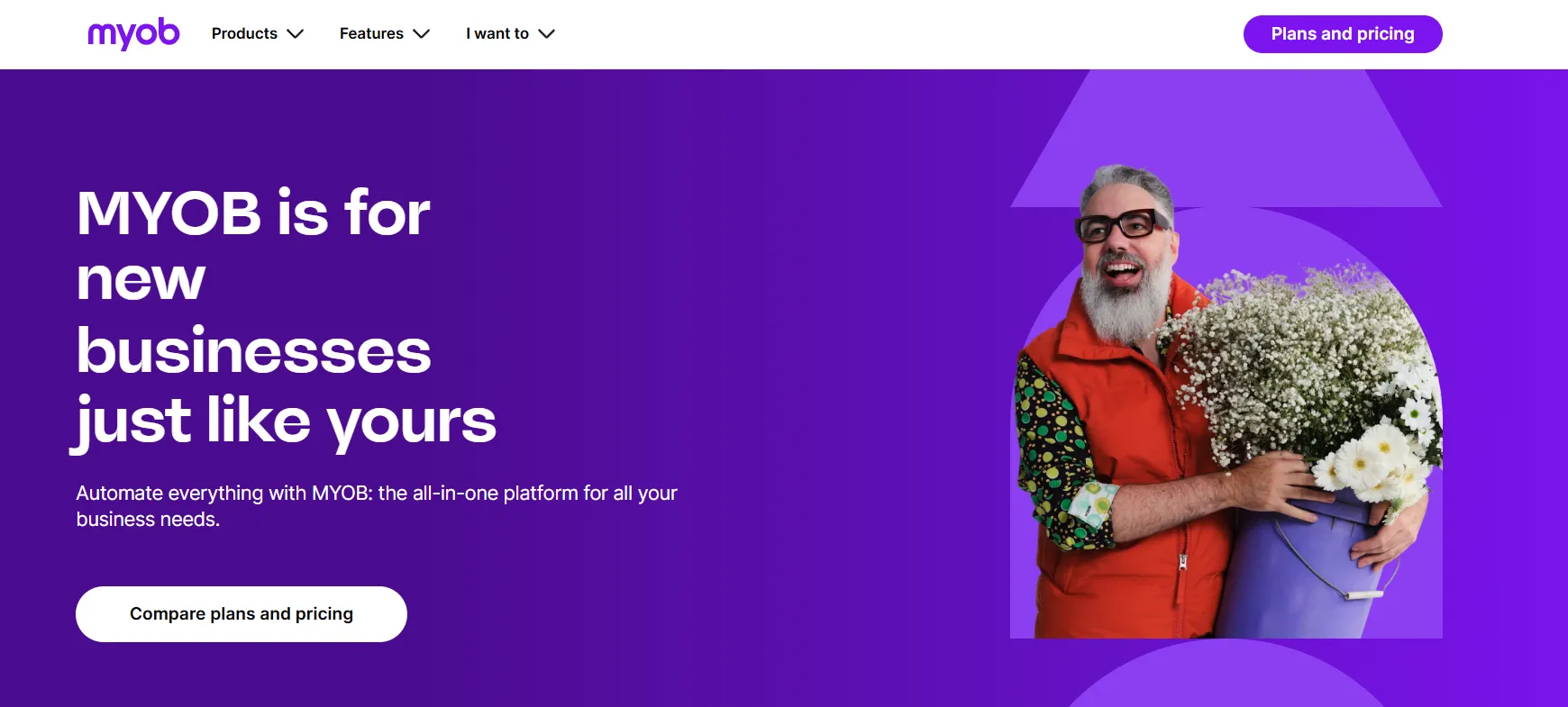Click the 'Automate everything with MYOB' paragraph
Screen dimensions: 1568x707
click(377, 506)
